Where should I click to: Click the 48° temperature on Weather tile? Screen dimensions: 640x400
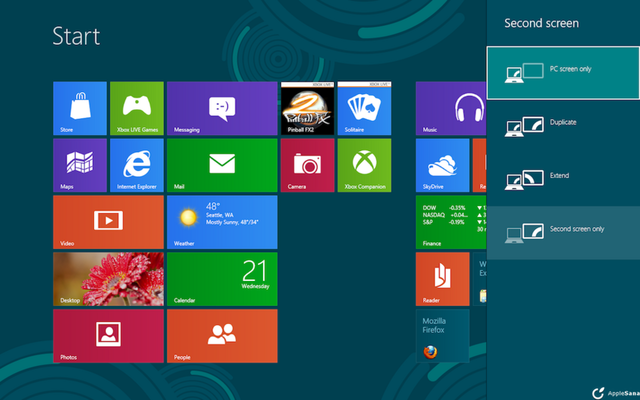point(213,206)
